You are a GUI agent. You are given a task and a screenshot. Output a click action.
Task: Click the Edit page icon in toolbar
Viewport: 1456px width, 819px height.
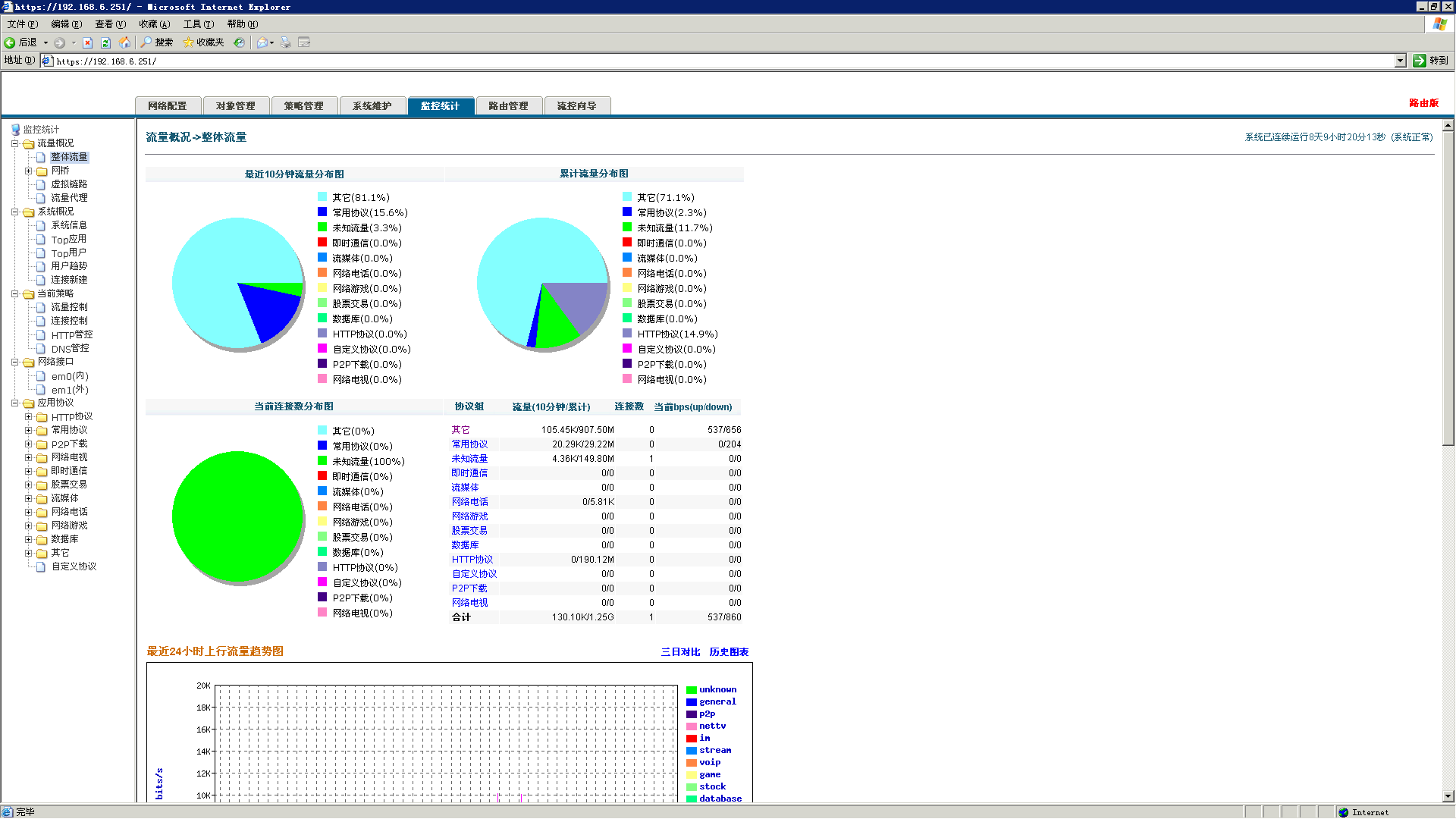(304, 42)
